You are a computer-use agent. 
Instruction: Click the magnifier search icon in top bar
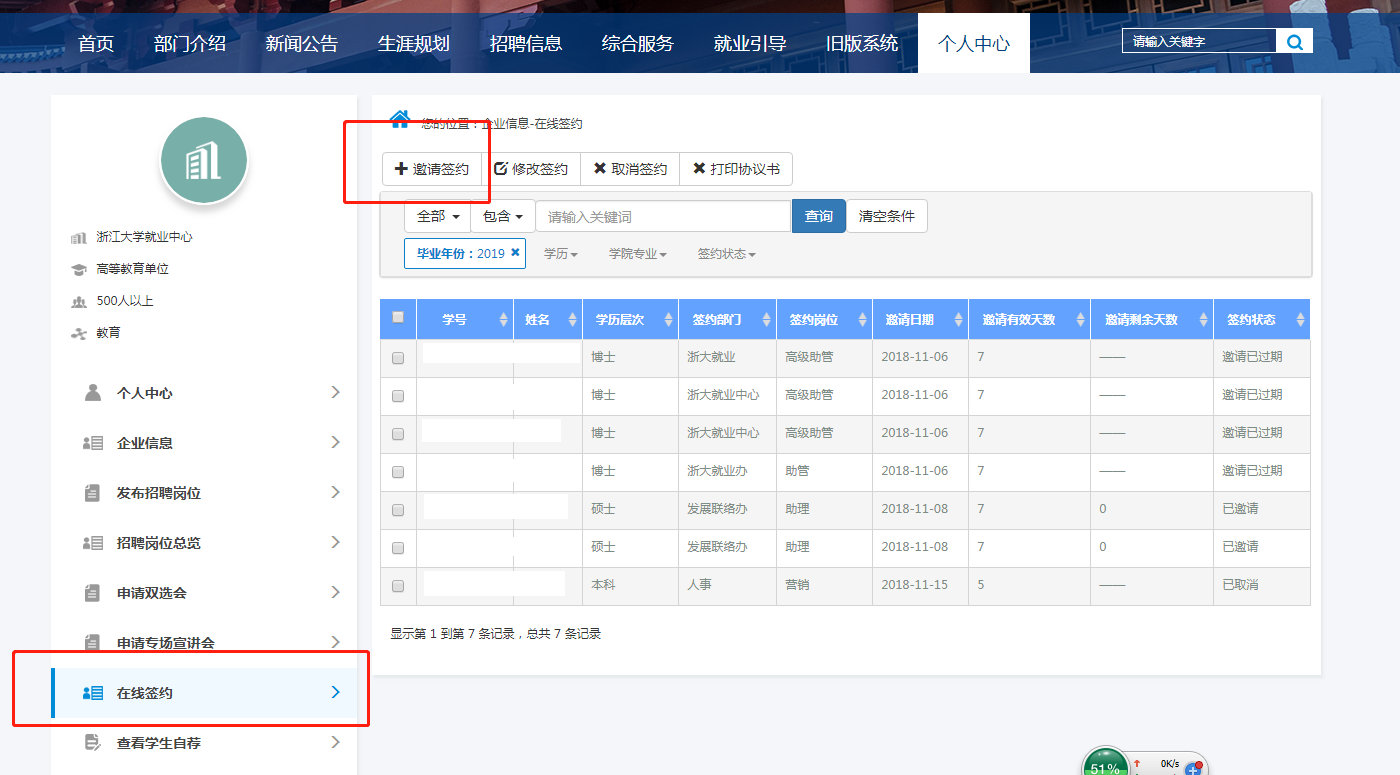coord(1294,42)
